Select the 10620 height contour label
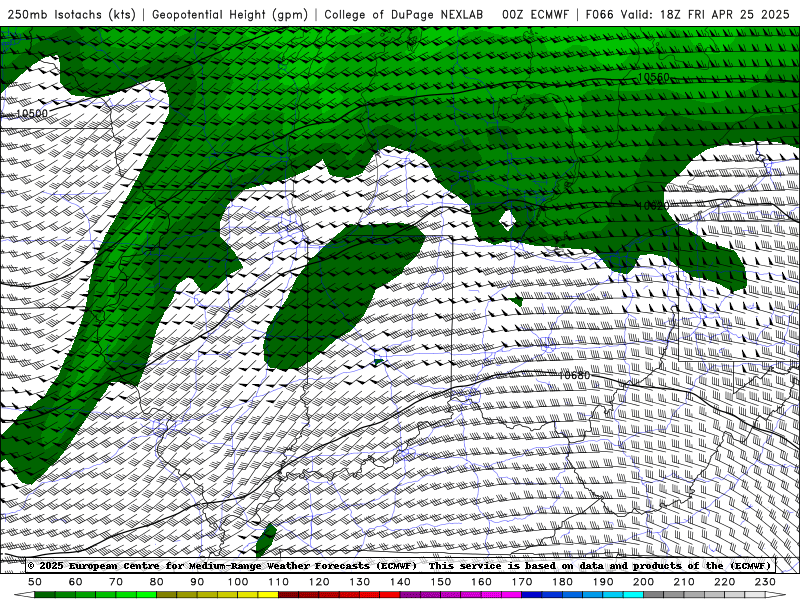Screen dimensions: 800x600 click(x=653, y=206)
